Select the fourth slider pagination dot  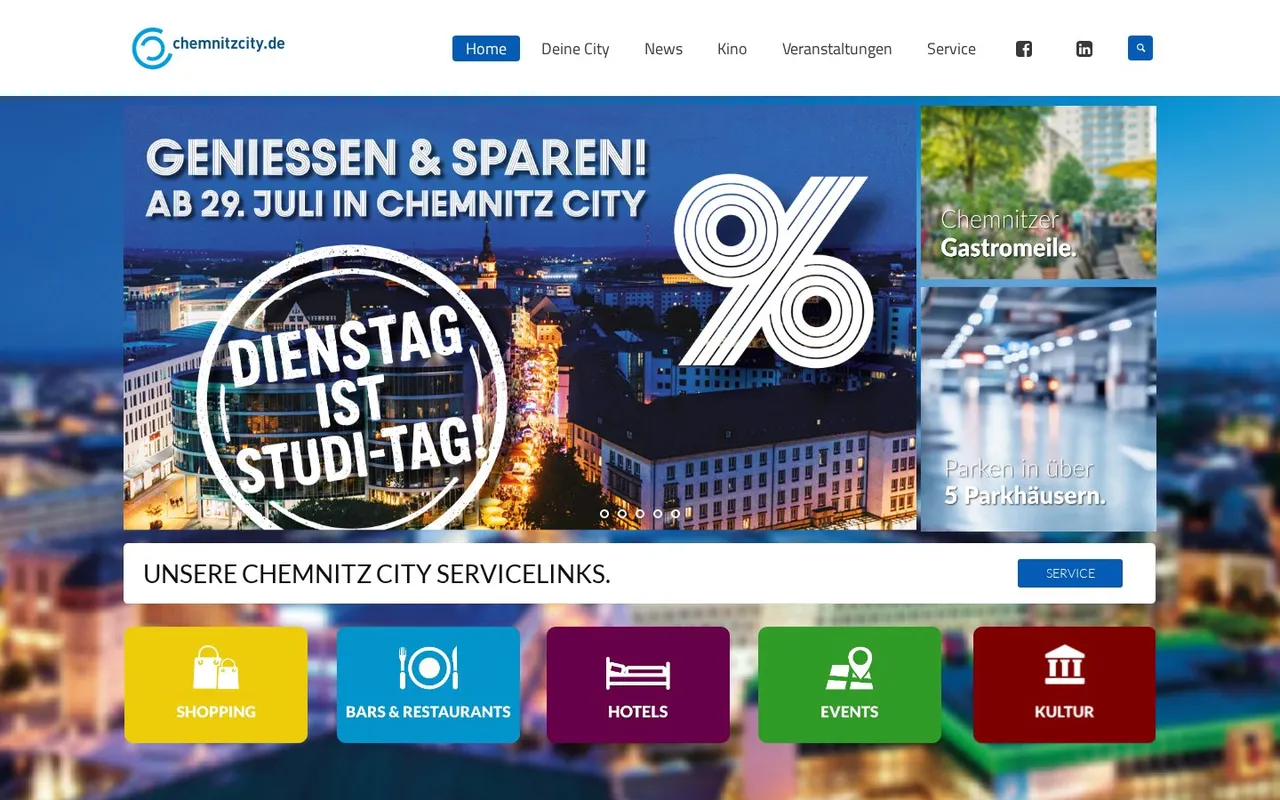pyautogui.click(x=657, y=513)
